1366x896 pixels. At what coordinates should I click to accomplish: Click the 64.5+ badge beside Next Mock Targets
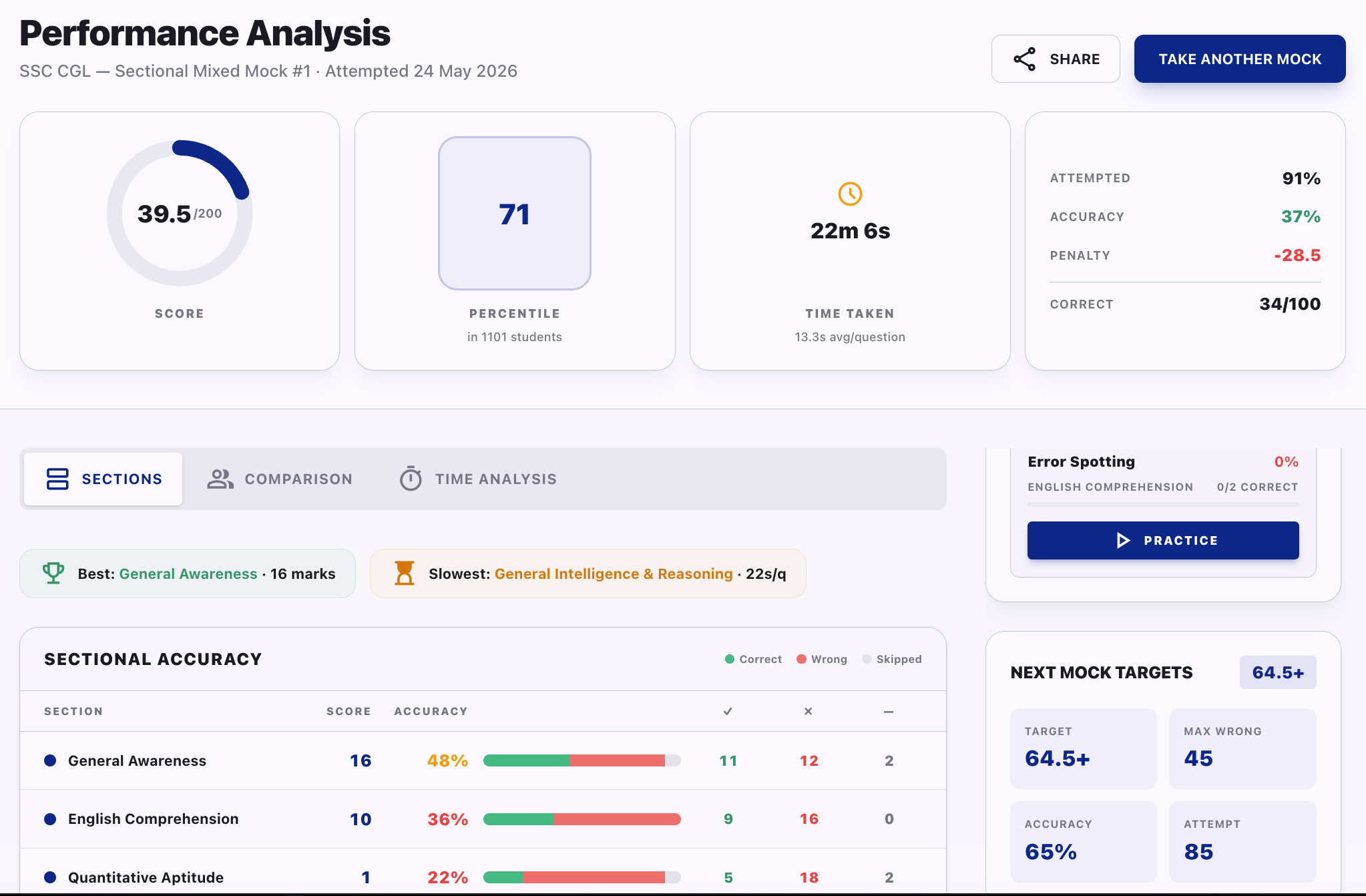(1278, 672)
